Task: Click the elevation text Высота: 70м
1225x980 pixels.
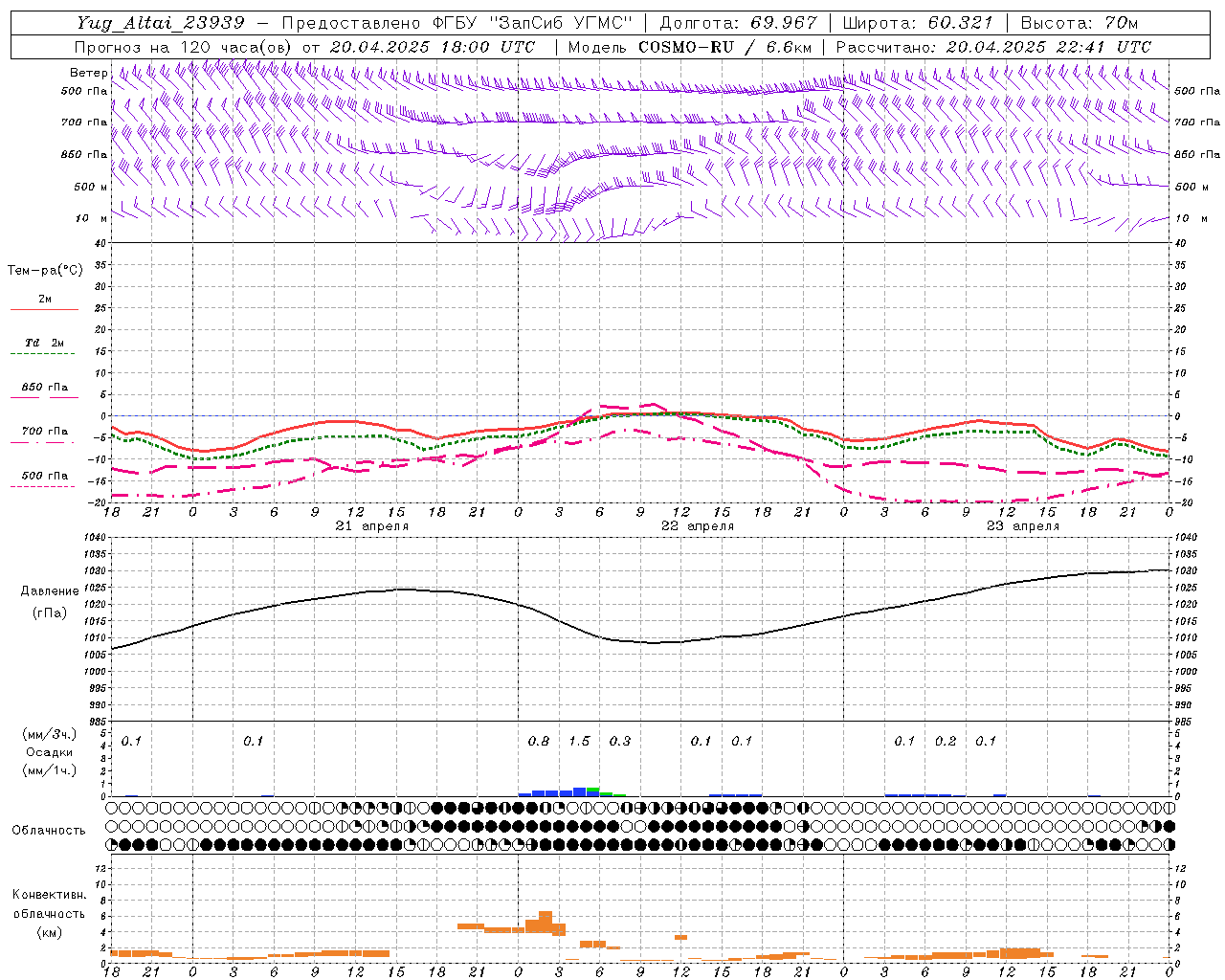Action: pos(1080,23)
